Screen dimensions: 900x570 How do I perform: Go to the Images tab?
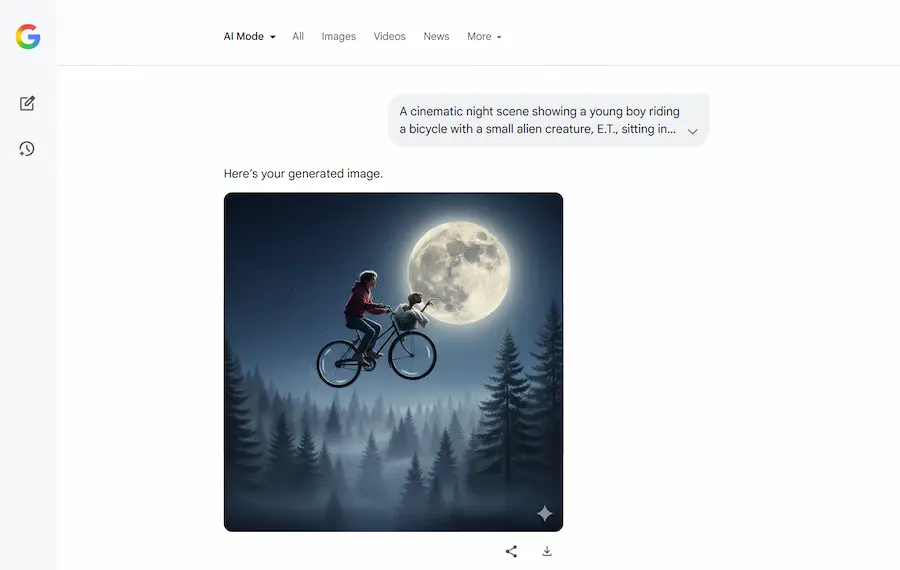[338, 37]
